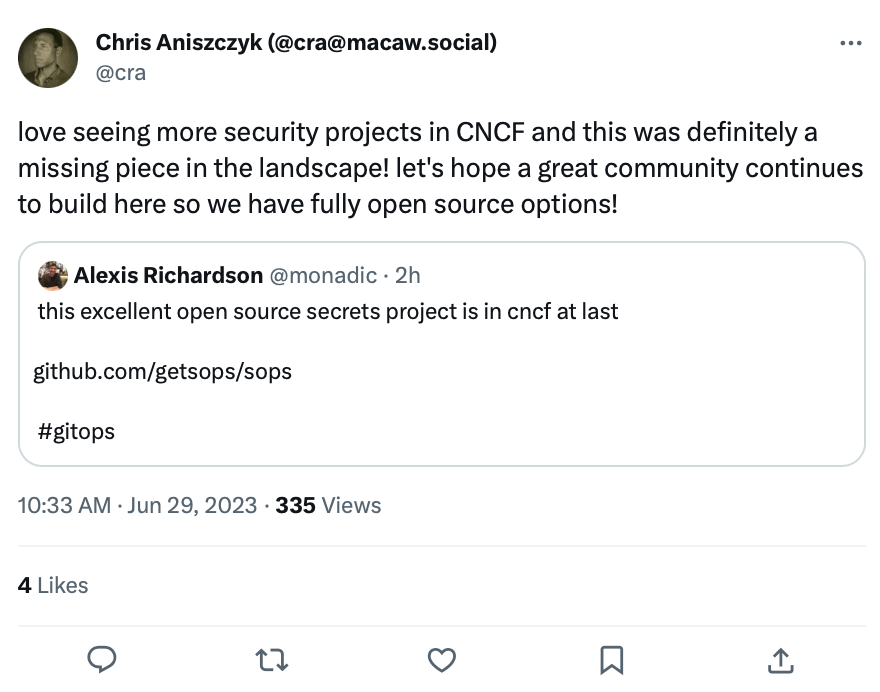Image resolution: width=880 pixels, height=692 pixels.
Task: Like the tweet with the heart icon
Action: [442, 660]
